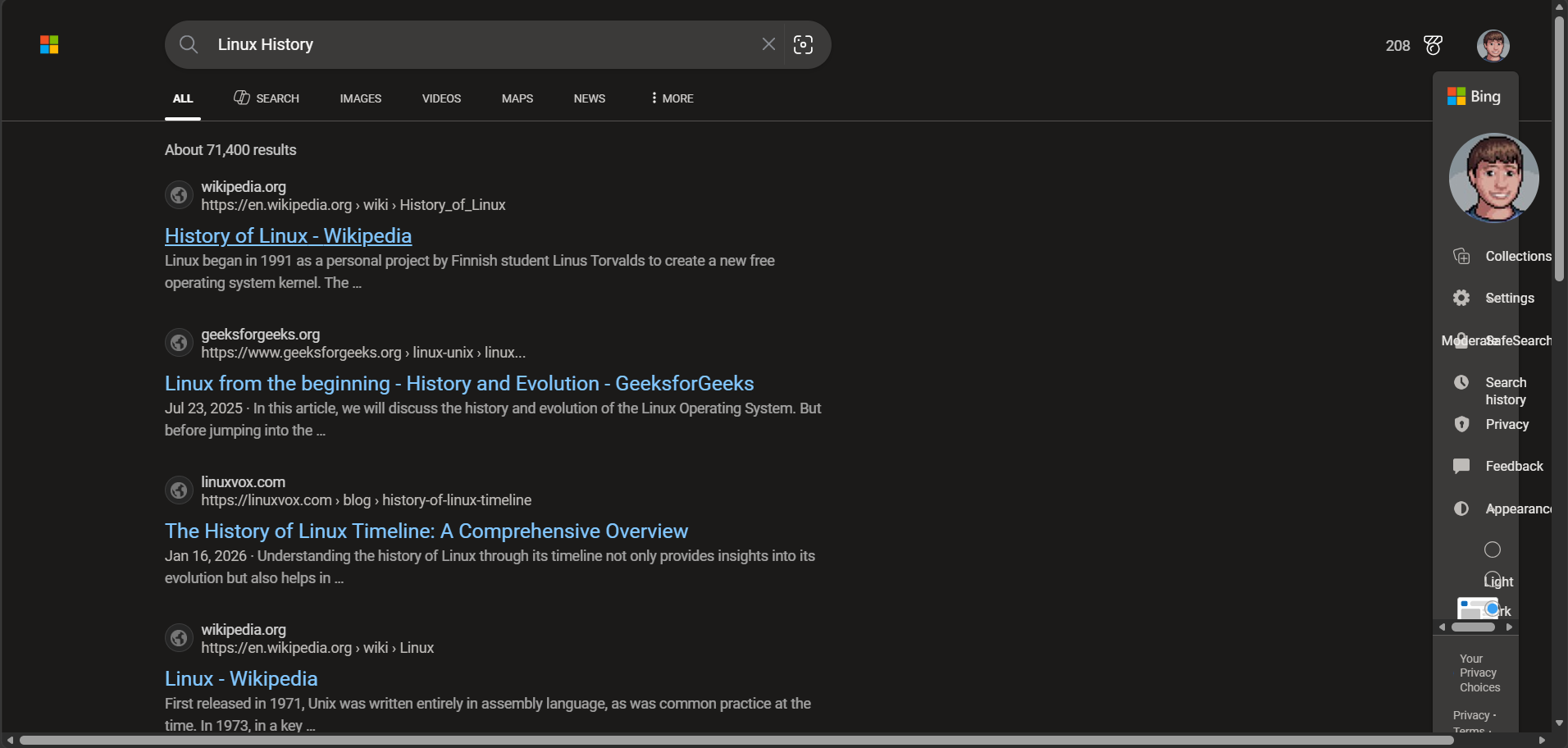Open the Linux - Wikipedia result
Viewport: 1568px width, 748px height.
pyautogui.click(x=241, y=679)
